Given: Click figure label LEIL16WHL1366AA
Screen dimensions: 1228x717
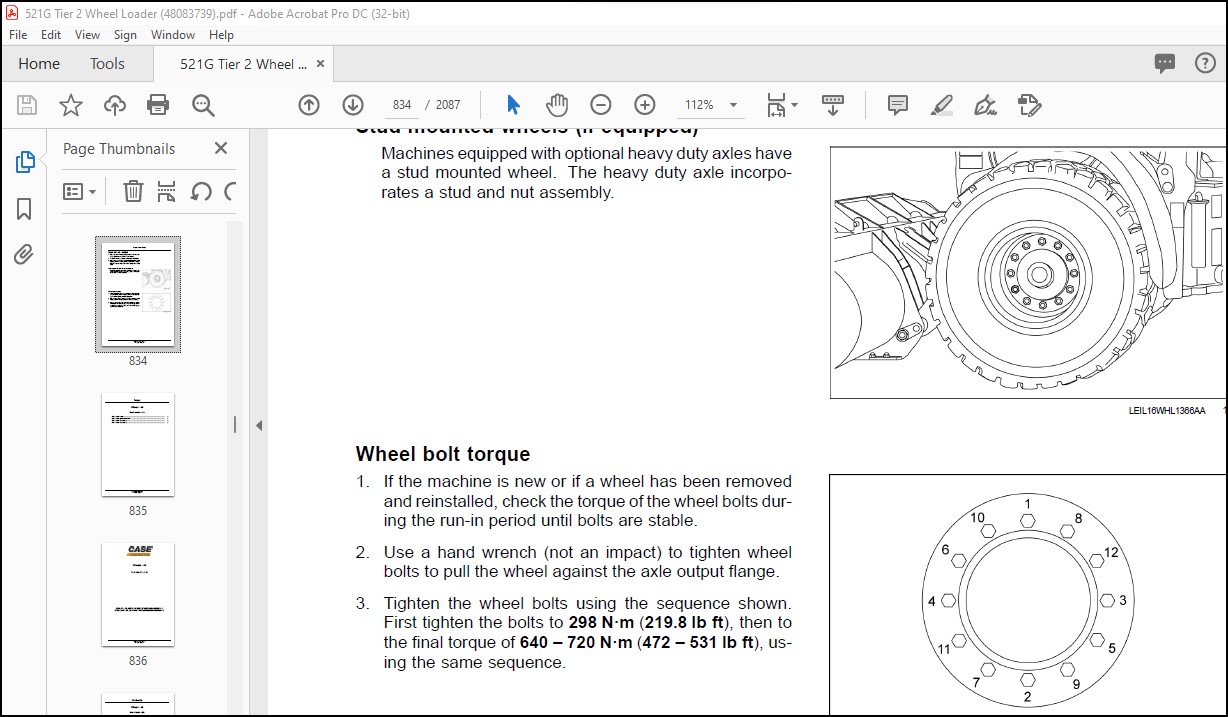Looking at the screenshot, I should (1167, 411).
